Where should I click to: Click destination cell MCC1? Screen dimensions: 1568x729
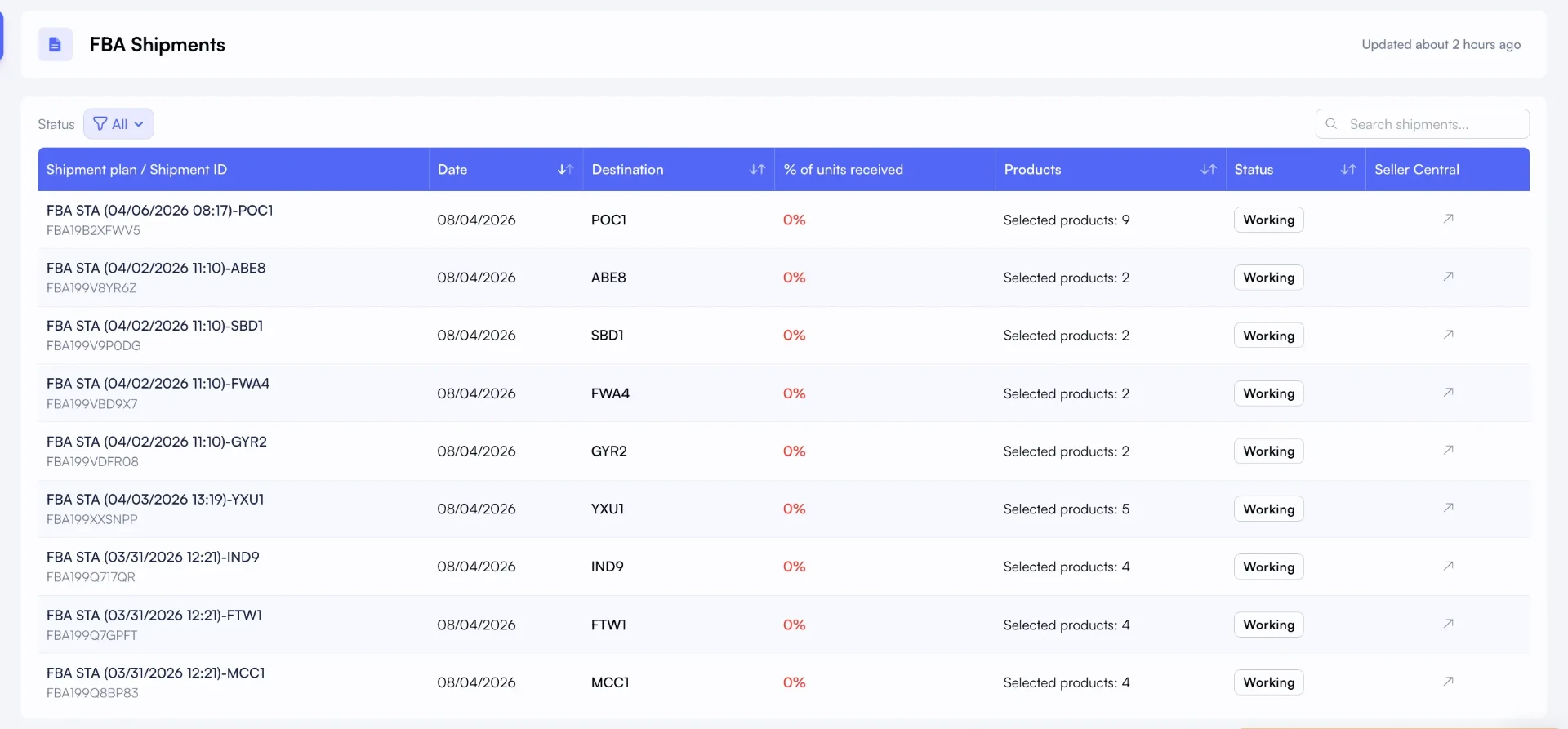tap(610, 683)
